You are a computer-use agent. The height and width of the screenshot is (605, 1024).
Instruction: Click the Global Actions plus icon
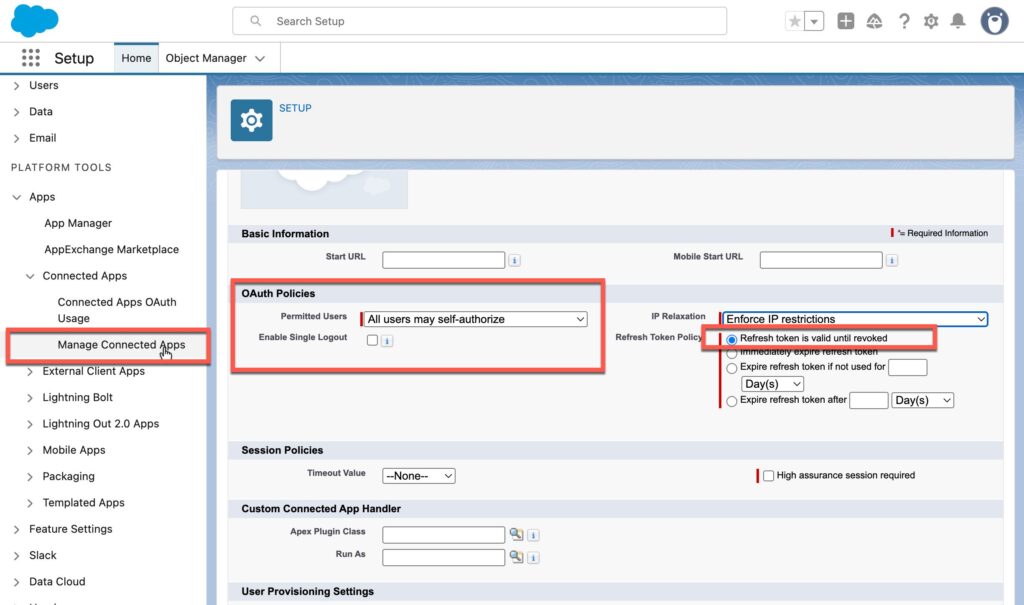(x=845, y=21)
